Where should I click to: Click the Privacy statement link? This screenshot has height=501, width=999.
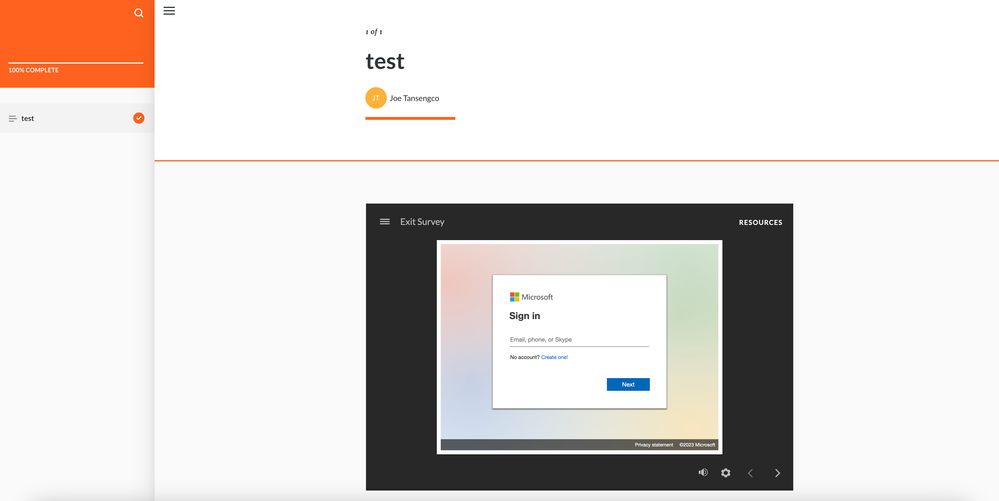point(654,445)
